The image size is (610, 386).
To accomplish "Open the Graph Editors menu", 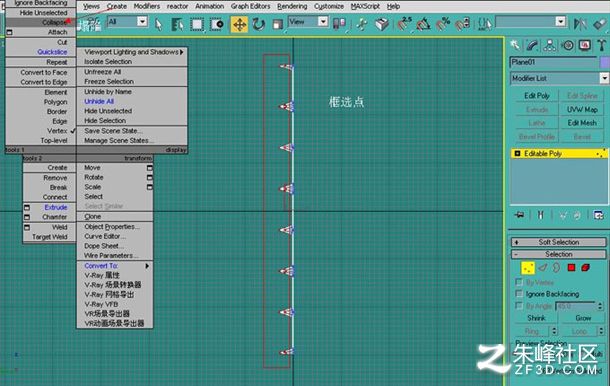I will pos(250,6).
